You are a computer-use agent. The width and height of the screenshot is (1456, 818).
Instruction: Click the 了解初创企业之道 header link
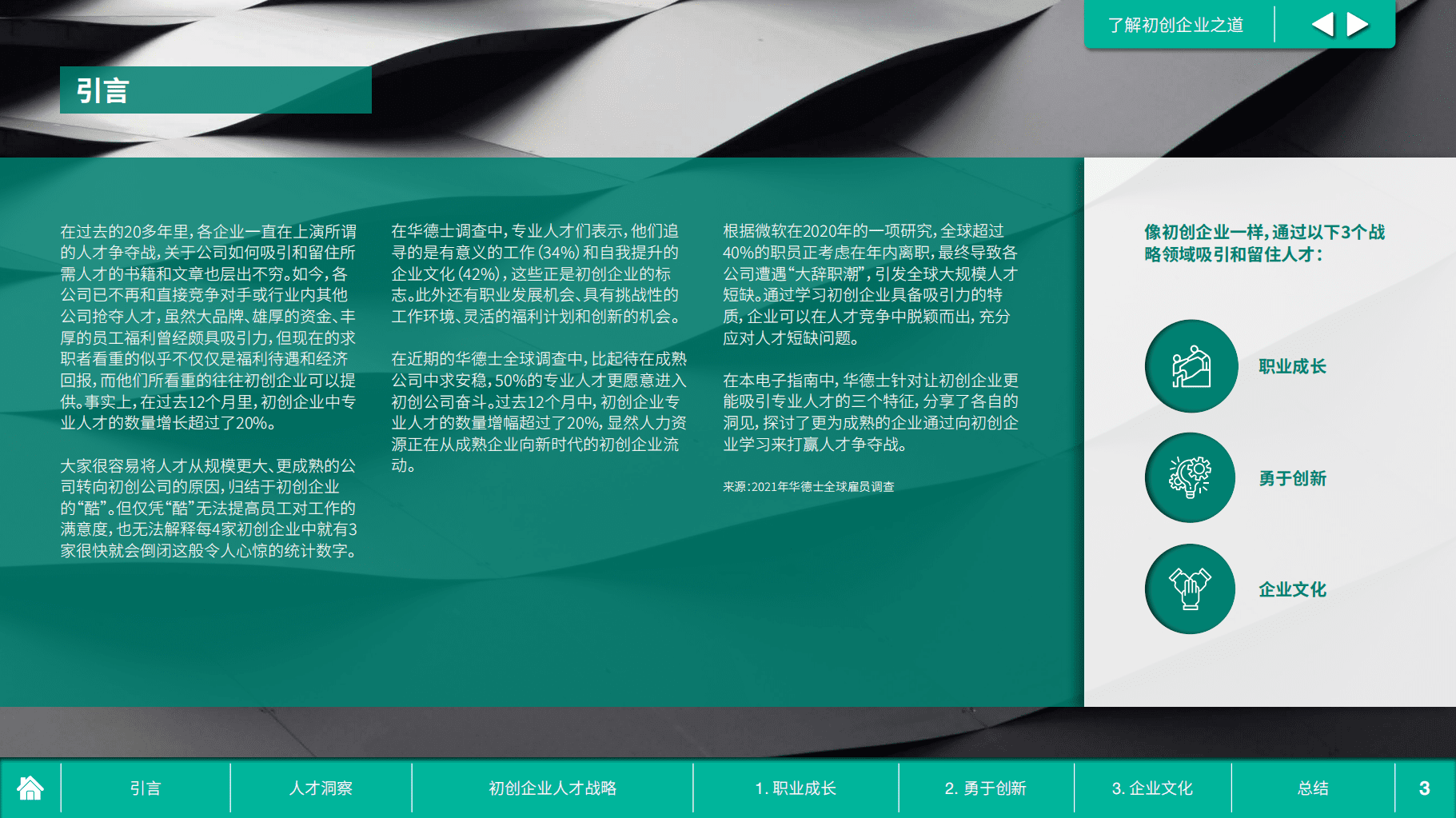click(1175, 24)
